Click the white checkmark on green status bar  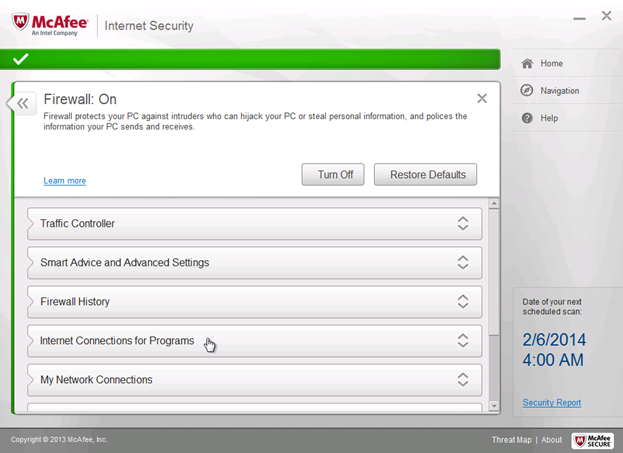pos(20,59)
